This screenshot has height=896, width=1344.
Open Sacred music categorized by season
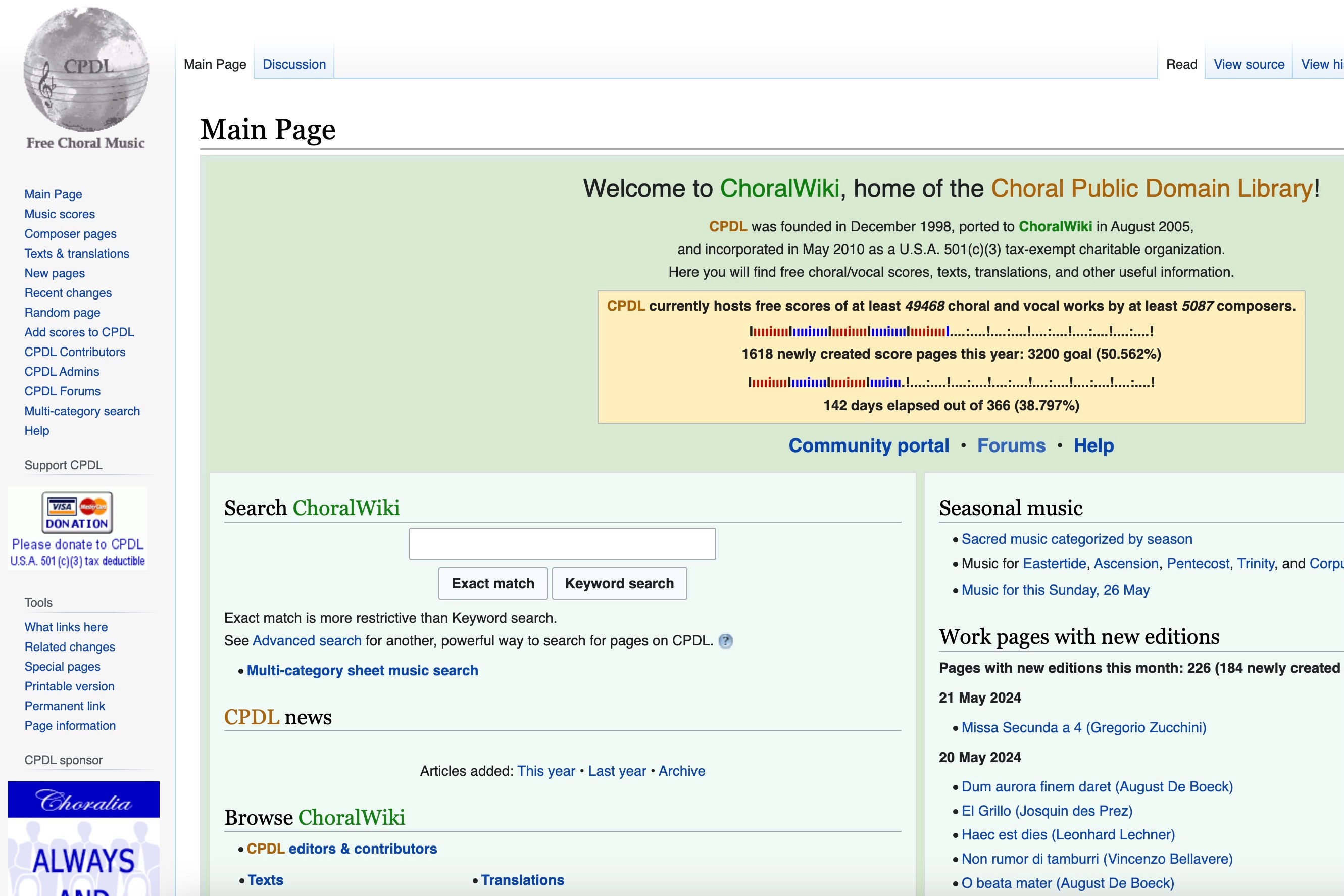click(1077, 539)
